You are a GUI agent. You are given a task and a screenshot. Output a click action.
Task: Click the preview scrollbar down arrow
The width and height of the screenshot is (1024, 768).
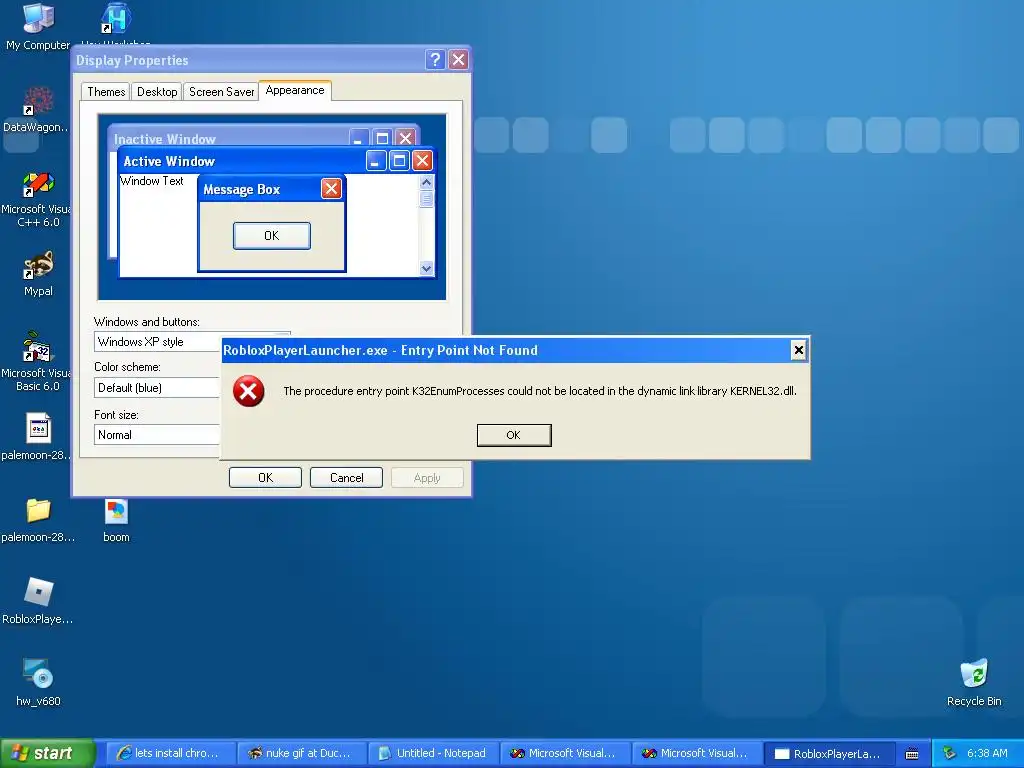click(426, 268)
